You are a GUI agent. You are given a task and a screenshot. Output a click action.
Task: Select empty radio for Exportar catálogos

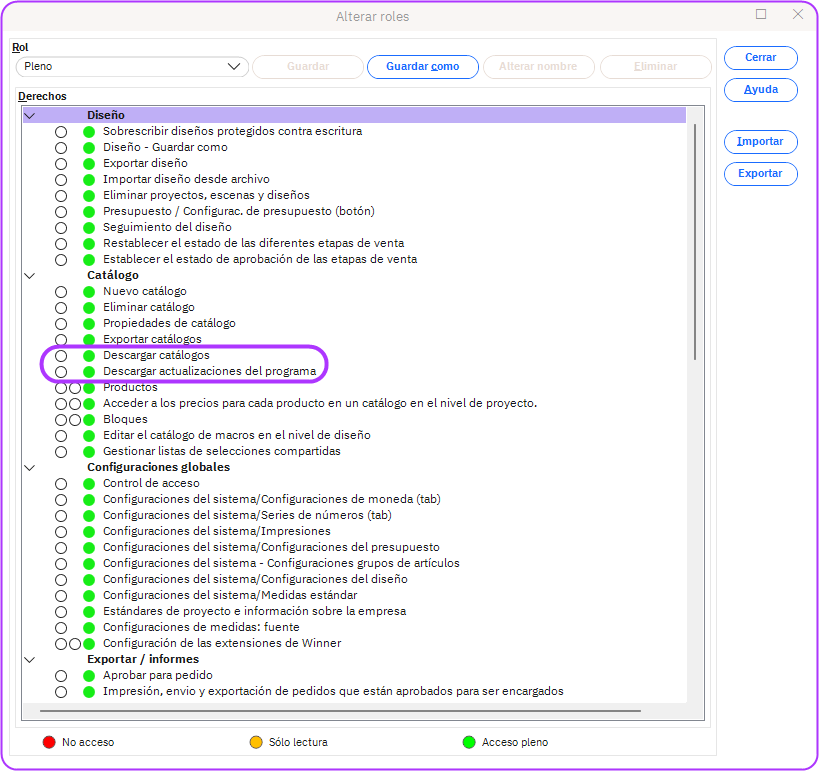pos(61,340)
